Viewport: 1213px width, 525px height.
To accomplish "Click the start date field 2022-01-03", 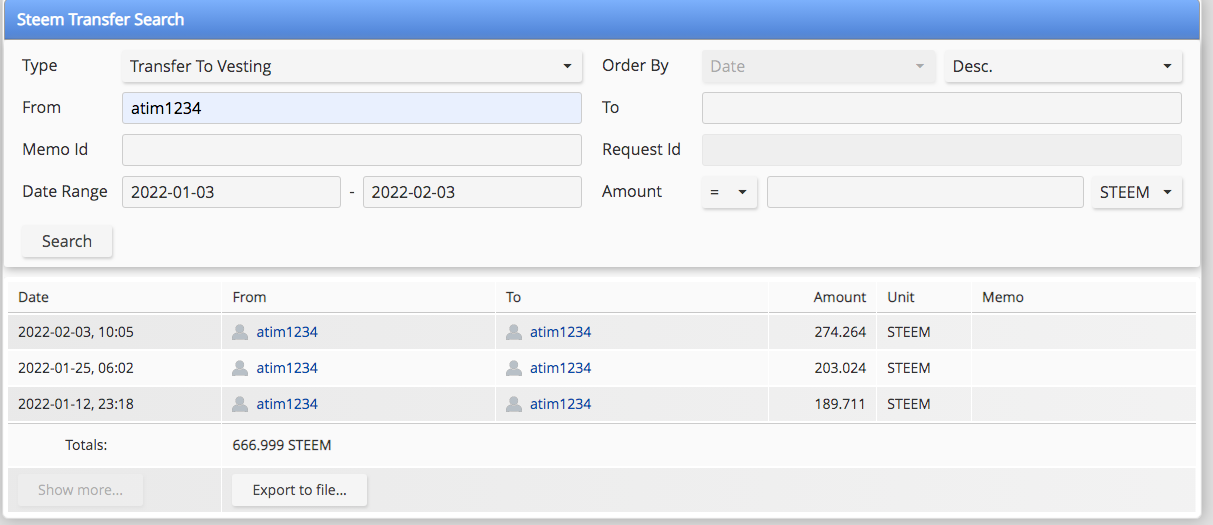I will click(x=231, y=192).
